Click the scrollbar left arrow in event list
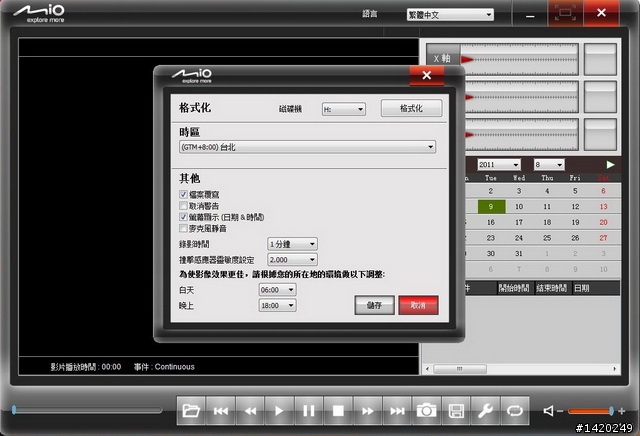The height and width of the screenshot is (436, 640). click(x=427, y=369)
